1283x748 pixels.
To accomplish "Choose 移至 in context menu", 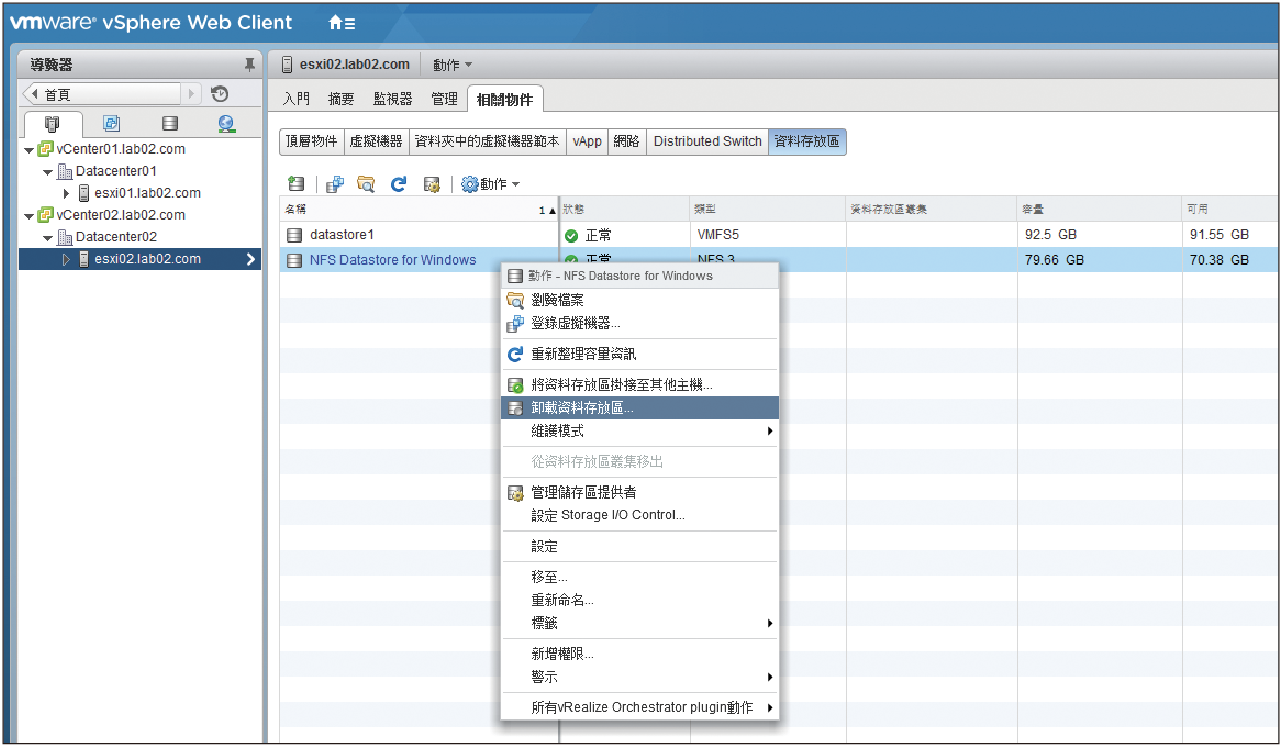I will [x=640, y=577].
